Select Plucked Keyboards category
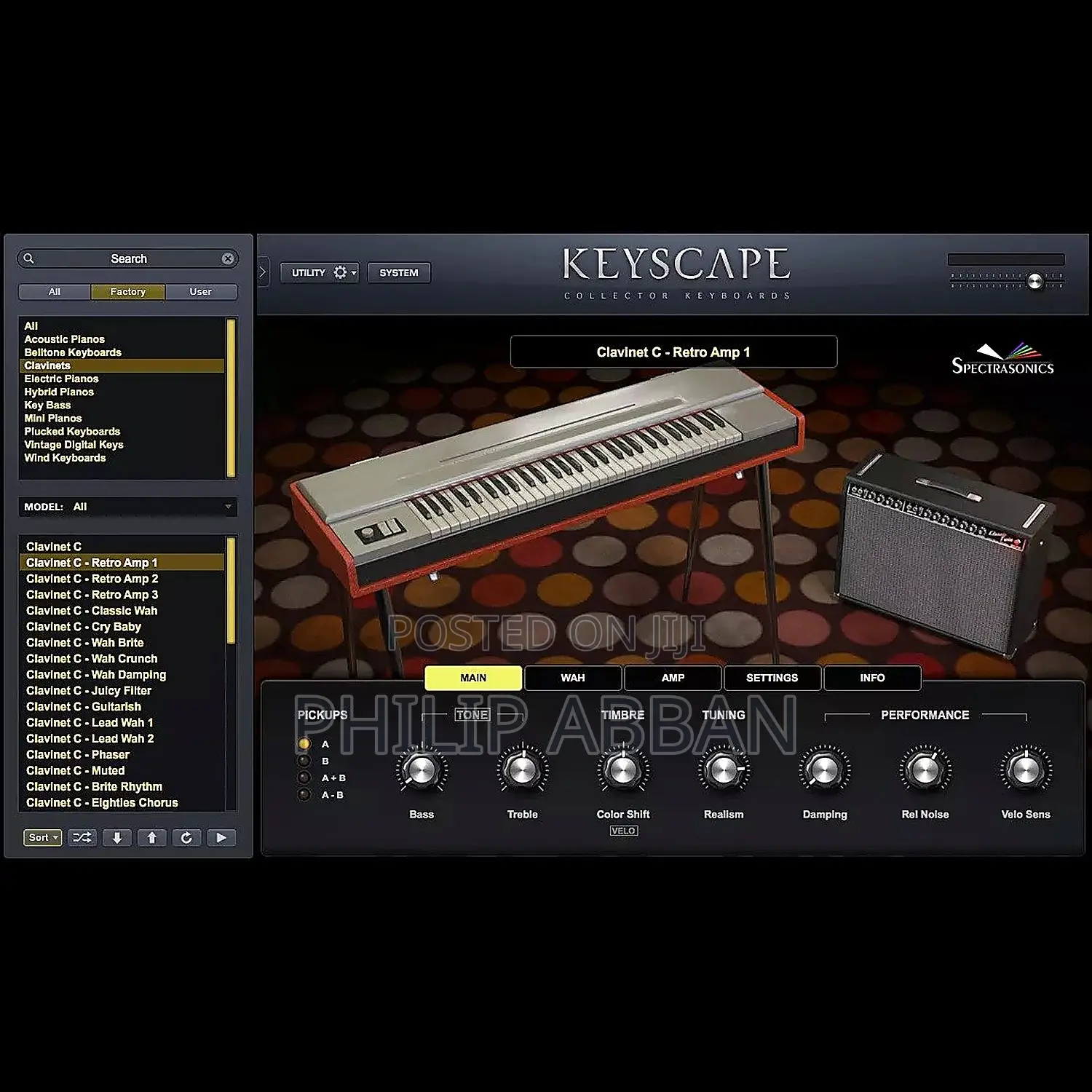Image resolution: width=1092 pixels, height=1092 pixels. (x=122, y=431)
